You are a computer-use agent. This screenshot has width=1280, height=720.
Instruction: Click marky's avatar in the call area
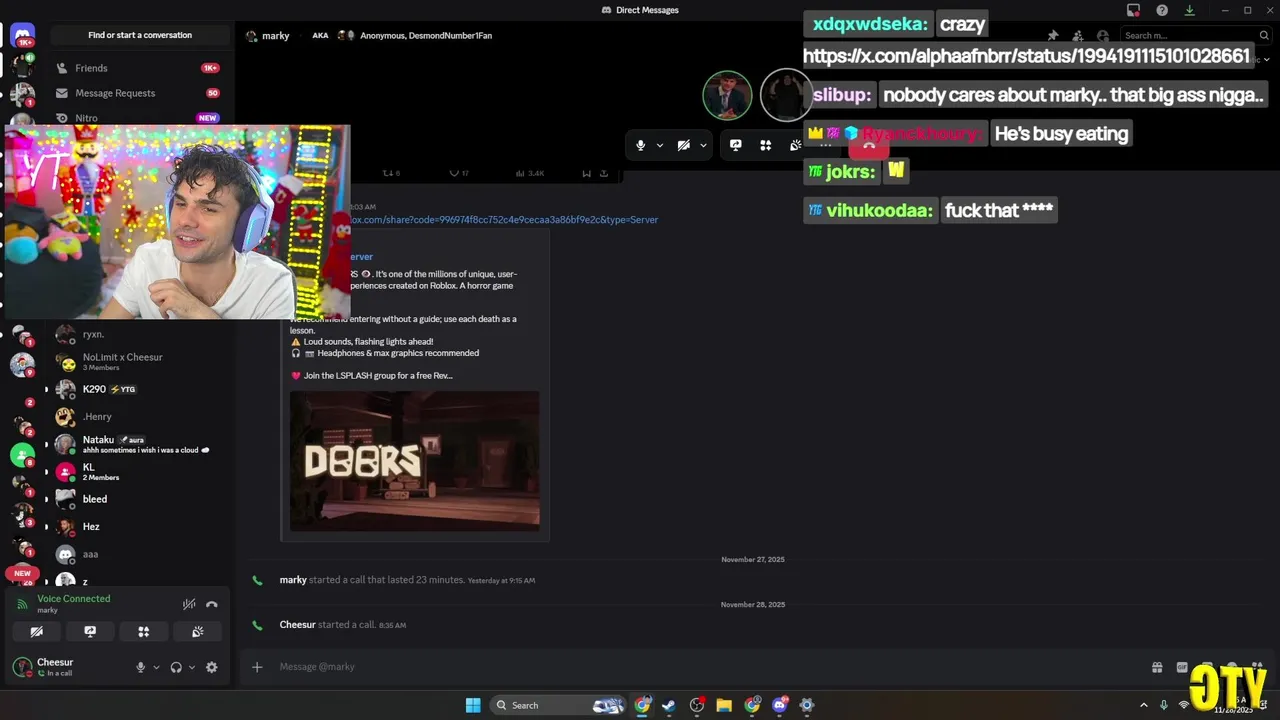pyautogui.click(x=727, y=96)
